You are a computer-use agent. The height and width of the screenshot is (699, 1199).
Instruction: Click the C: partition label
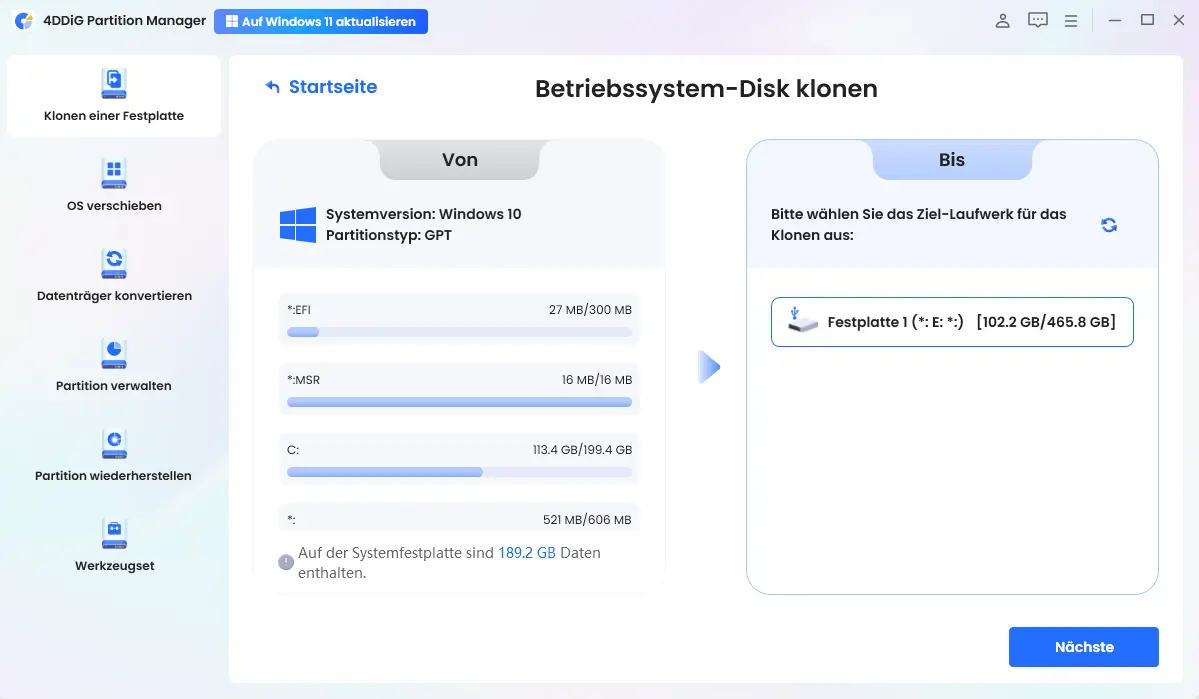coord(293,450)
